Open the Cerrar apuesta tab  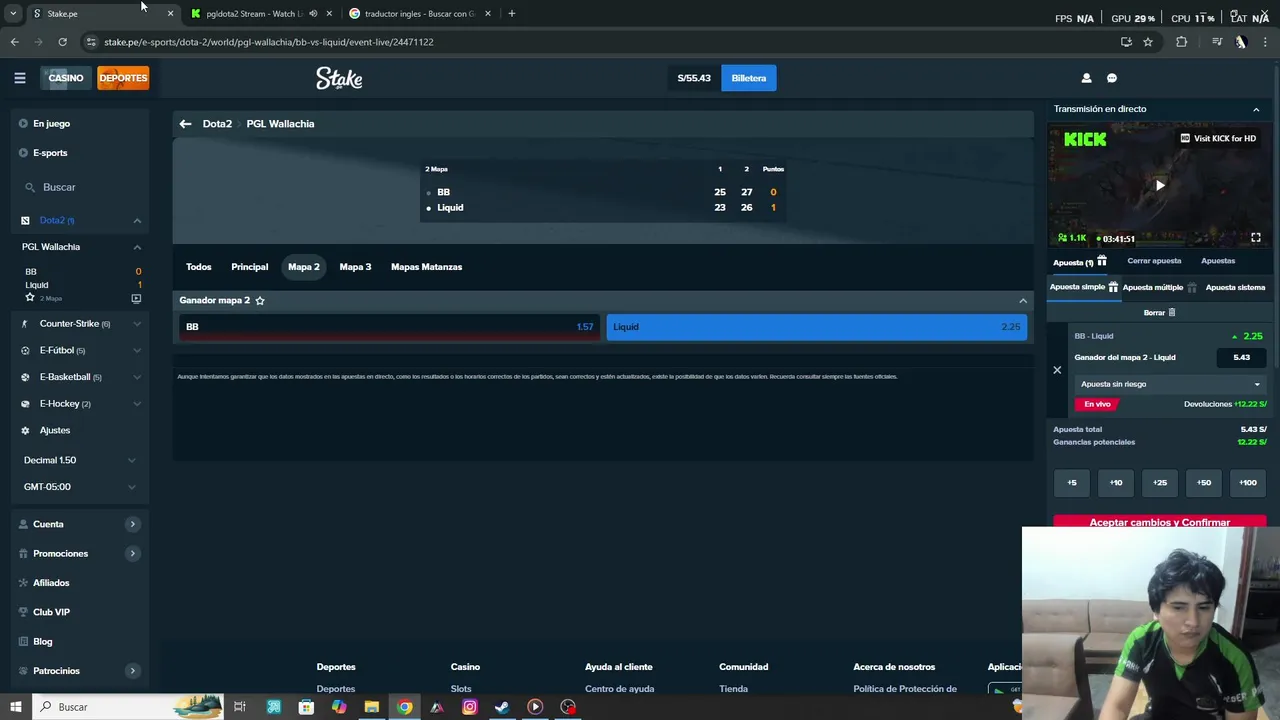tap(1154, 261)
